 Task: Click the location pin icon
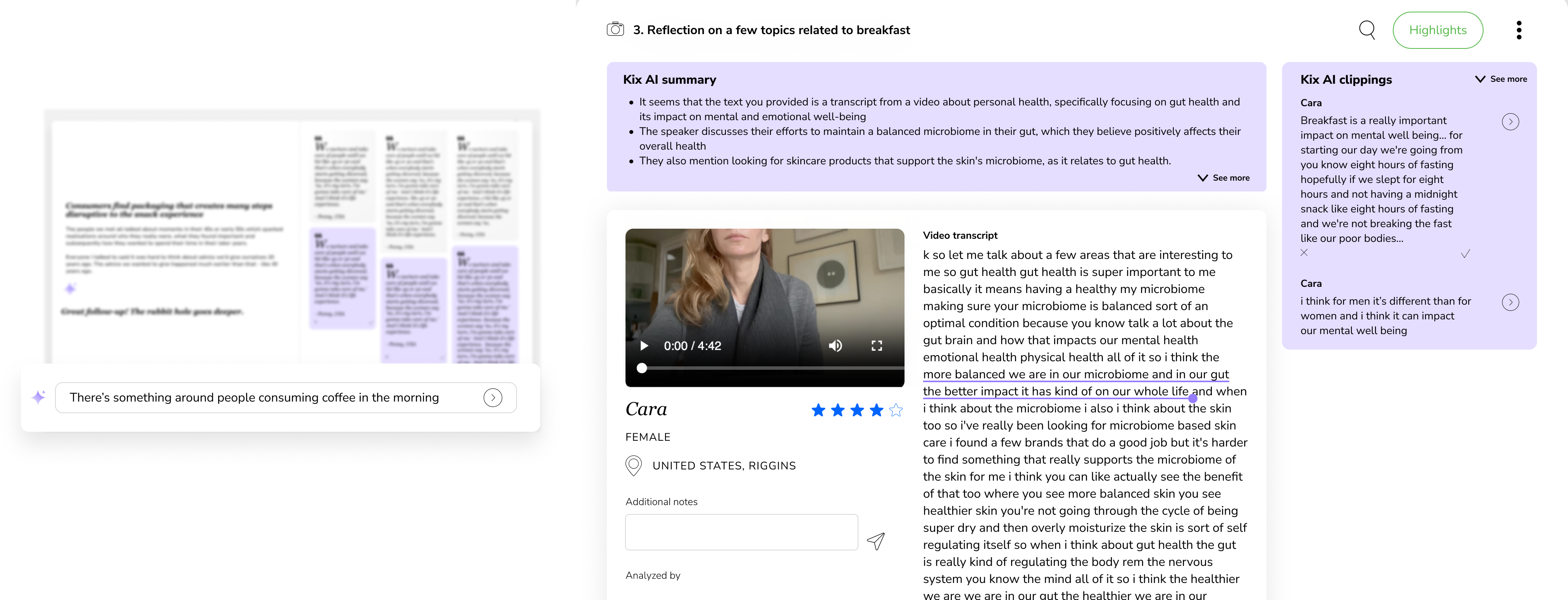(x=633, y=466)
